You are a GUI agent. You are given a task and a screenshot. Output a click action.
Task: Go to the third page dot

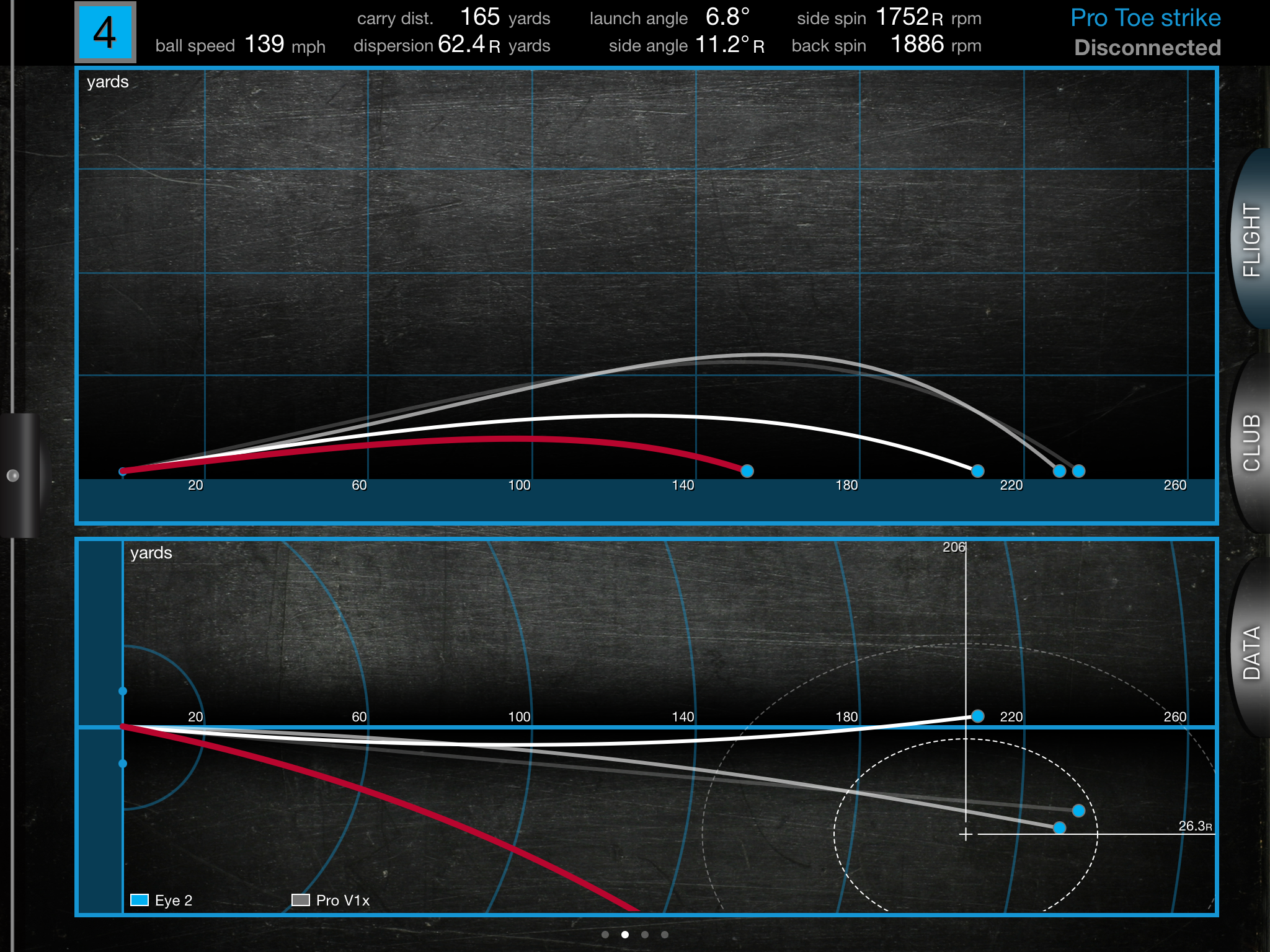click(645, 935)
